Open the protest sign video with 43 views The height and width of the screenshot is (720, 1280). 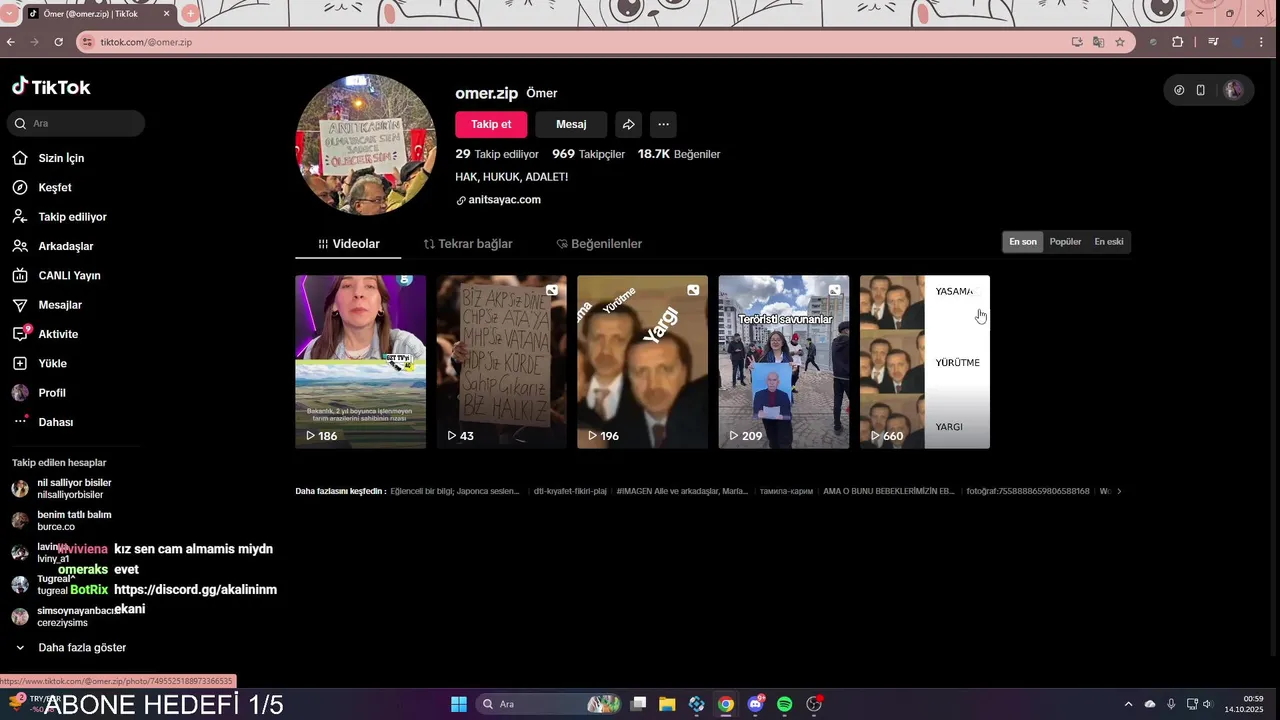click(x=502, y=362)
